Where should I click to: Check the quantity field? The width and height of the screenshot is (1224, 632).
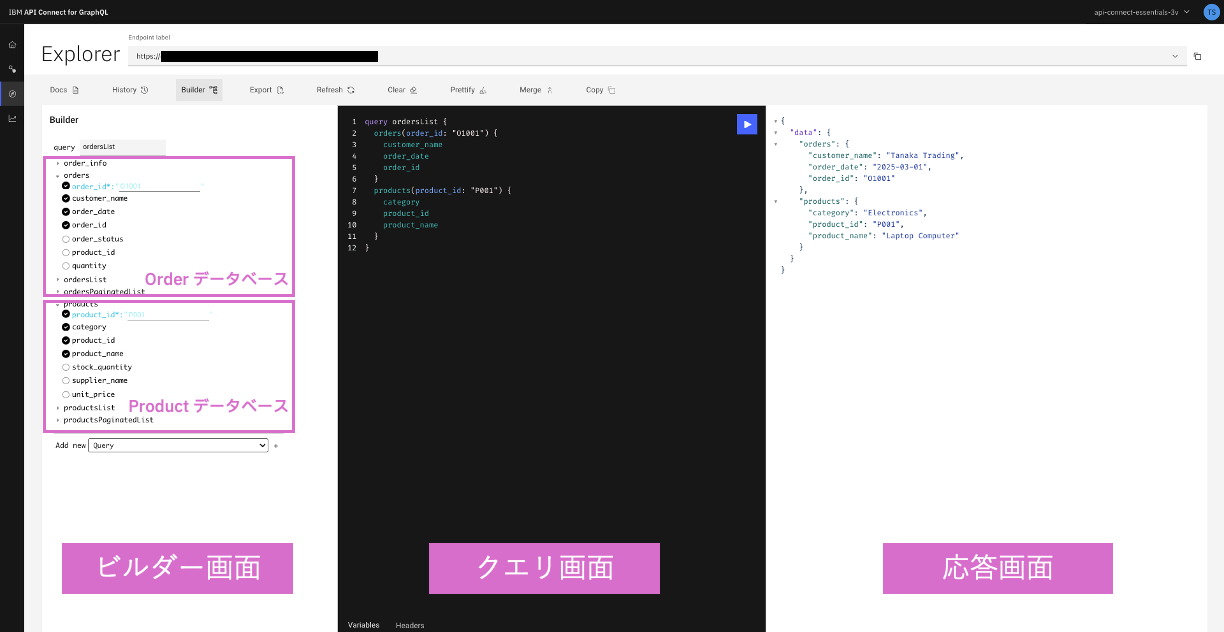(66, 266)
